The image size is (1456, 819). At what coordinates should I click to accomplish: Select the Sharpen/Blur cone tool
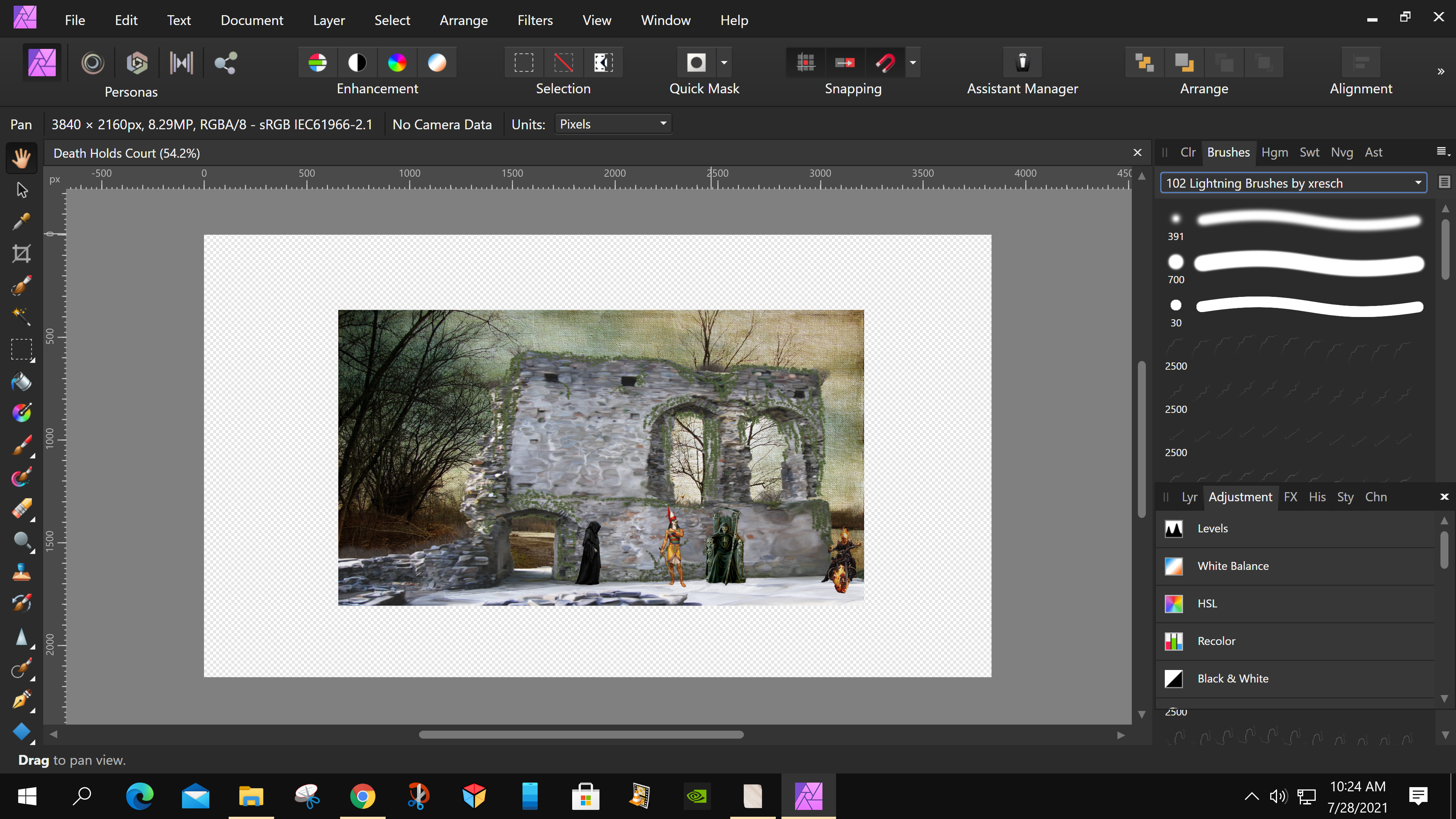[x=22, y=637]
